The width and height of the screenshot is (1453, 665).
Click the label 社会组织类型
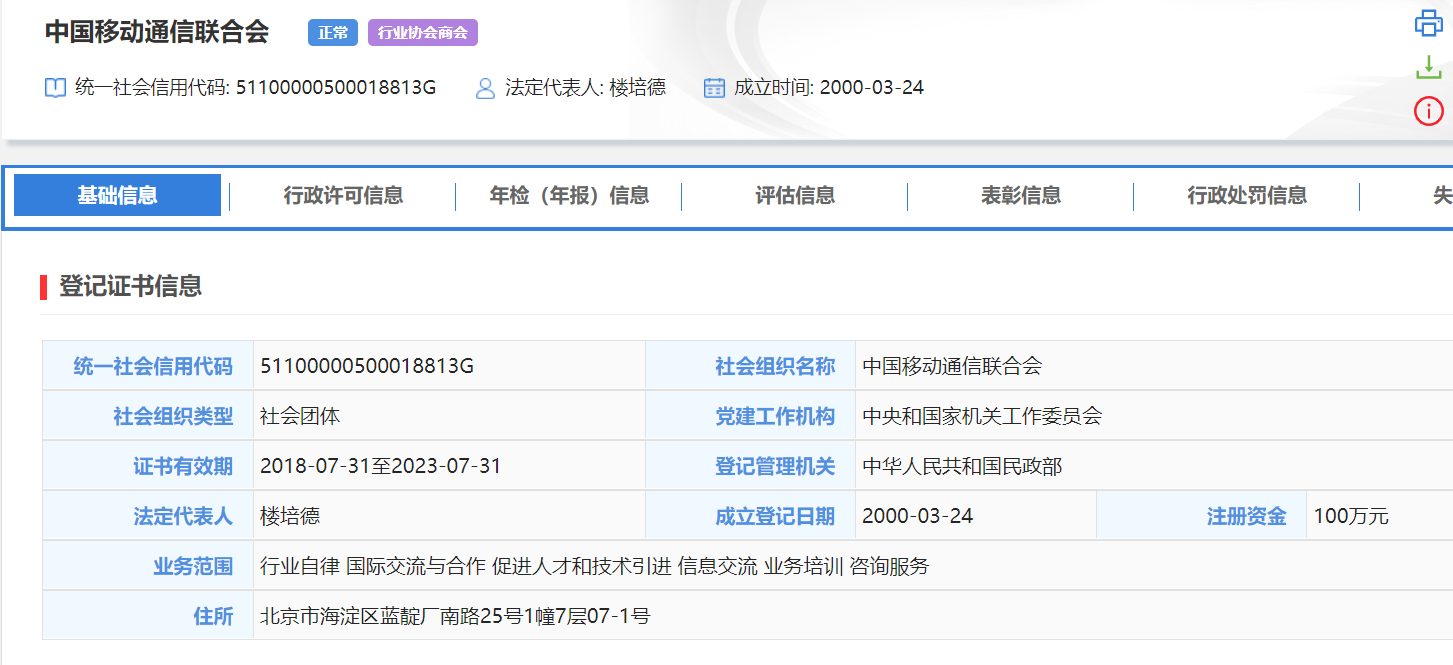coord(173,416)
